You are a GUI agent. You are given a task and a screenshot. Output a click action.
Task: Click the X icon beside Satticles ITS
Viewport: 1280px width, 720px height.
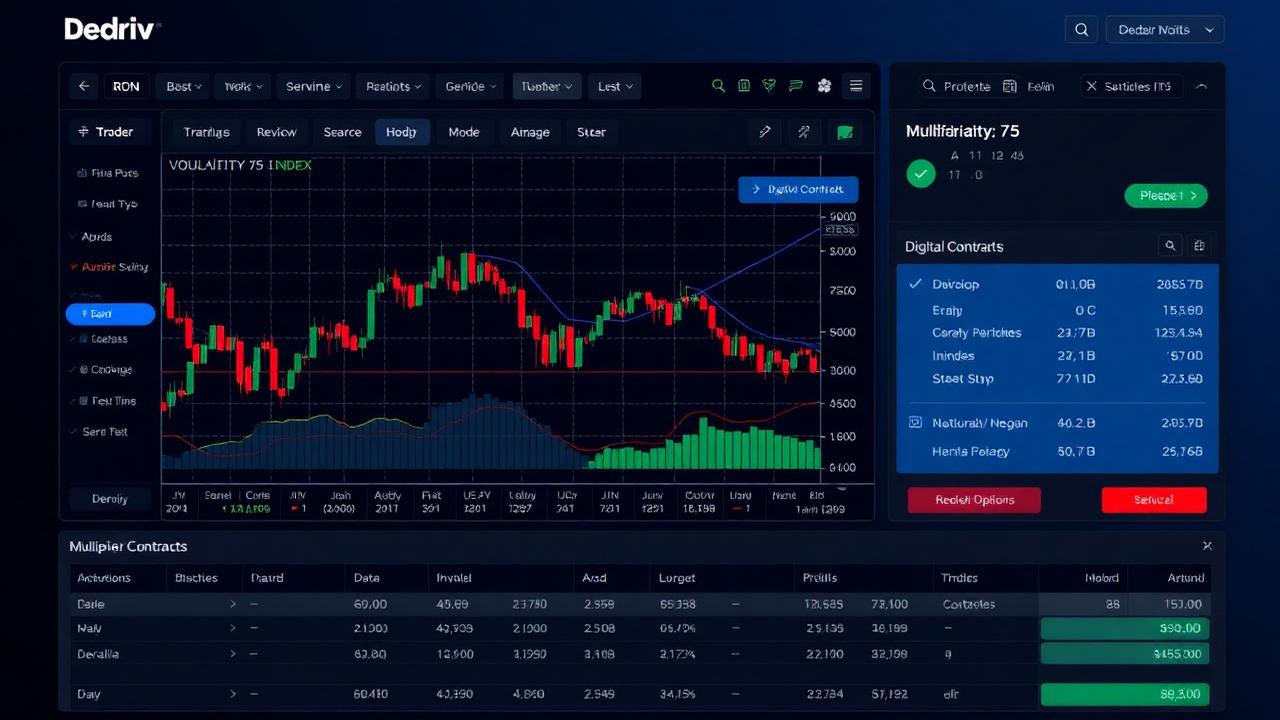coord(1091,87)
